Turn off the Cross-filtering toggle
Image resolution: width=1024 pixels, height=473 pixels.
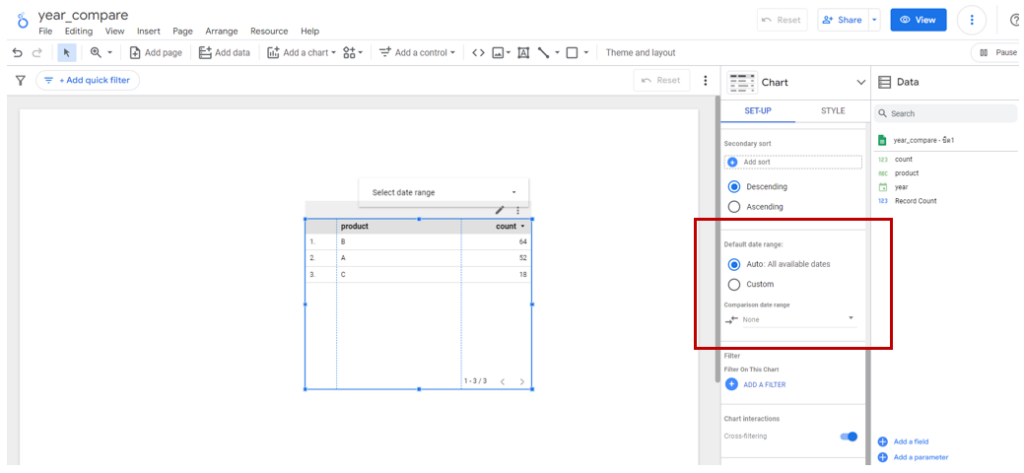(x=849, y=436)
